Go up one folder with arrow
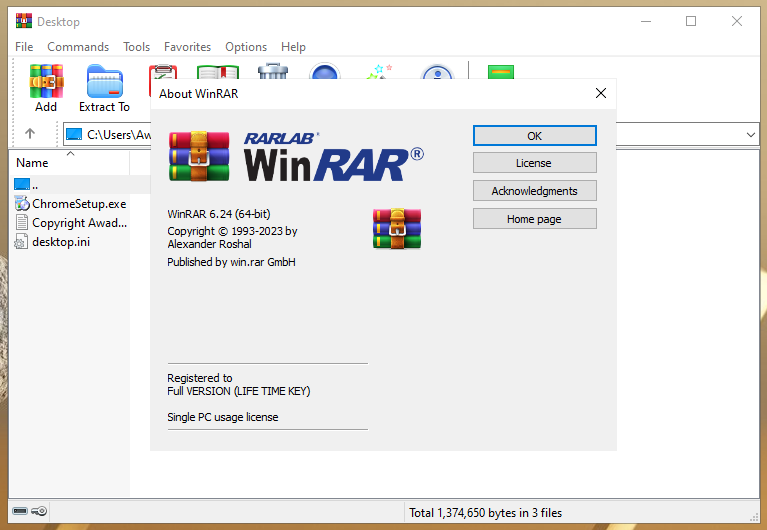This screenshot has height=530, width=767. pos(30,134)
